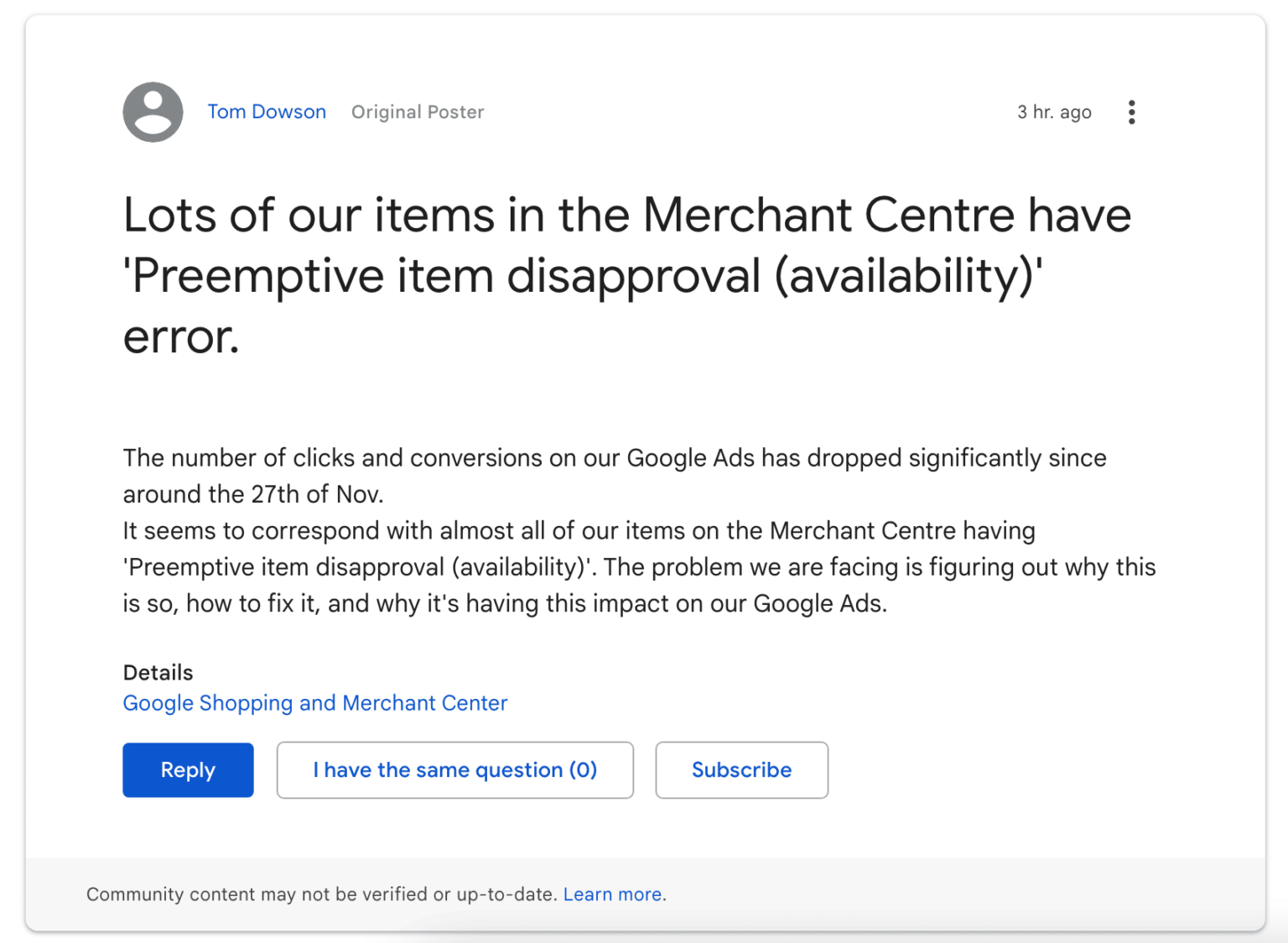Viewport: 1288px width, 943px height.
Task: Click the Learn more link
Action: [611, 894]
